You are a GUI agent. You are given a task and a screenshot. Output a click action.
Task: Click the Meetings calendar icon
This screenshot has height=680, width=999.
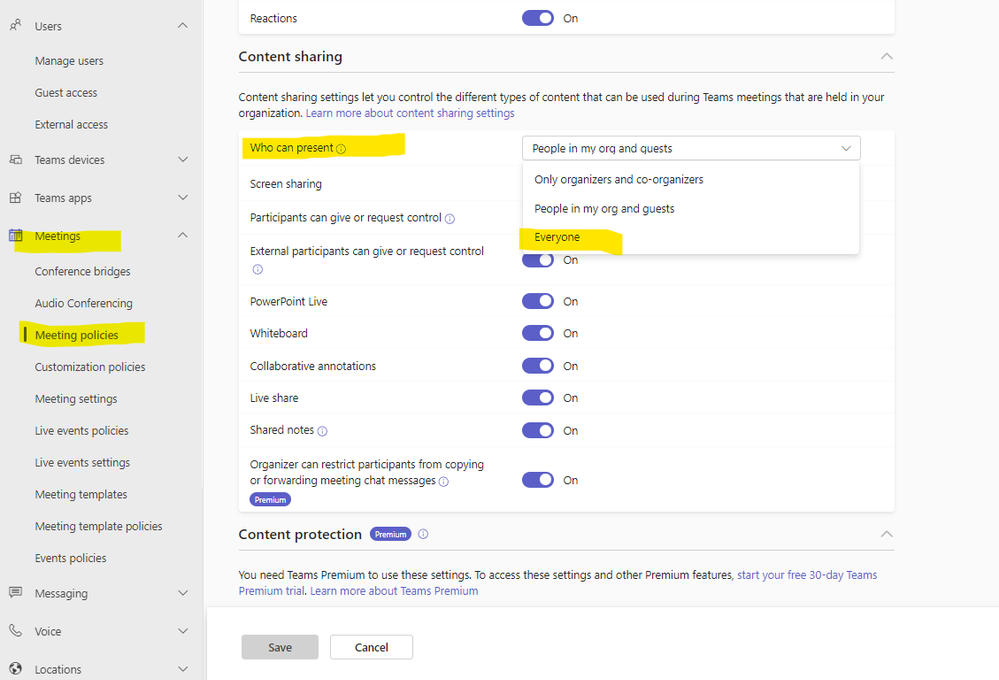tap(15, 236)
